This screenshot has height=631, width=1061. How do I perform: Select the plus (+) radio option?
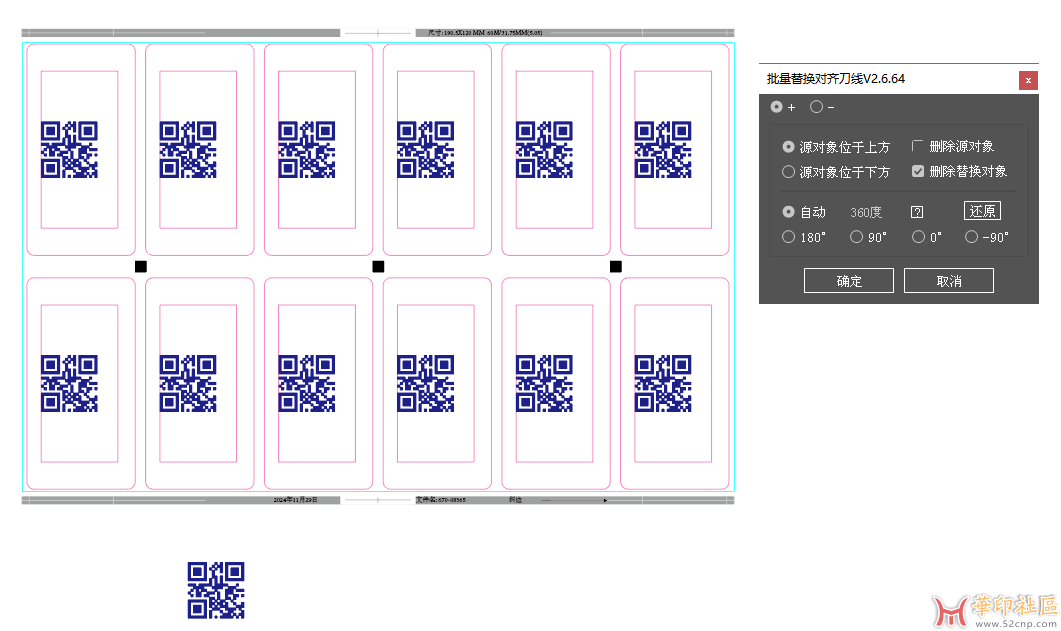click(x=777, y=107)
